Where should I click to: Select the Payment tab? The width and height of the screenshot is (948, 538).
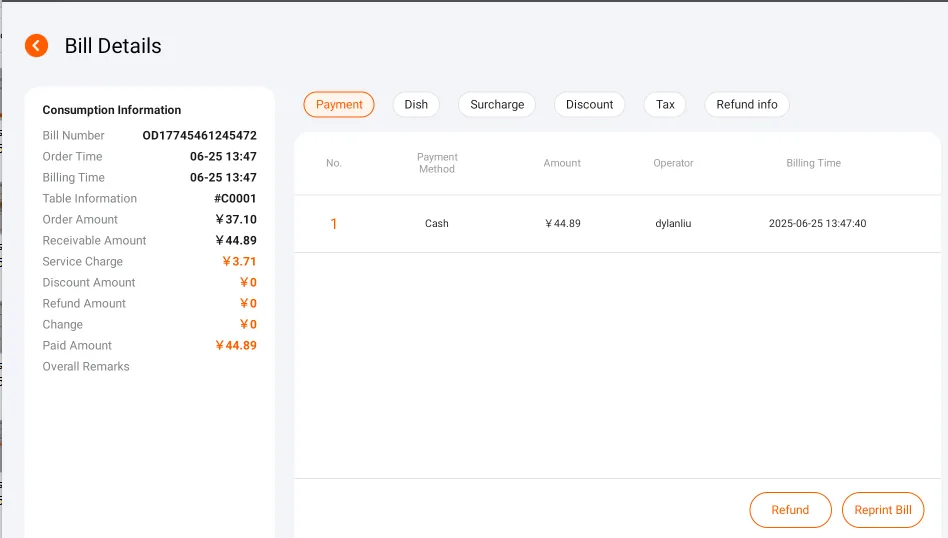339,105
